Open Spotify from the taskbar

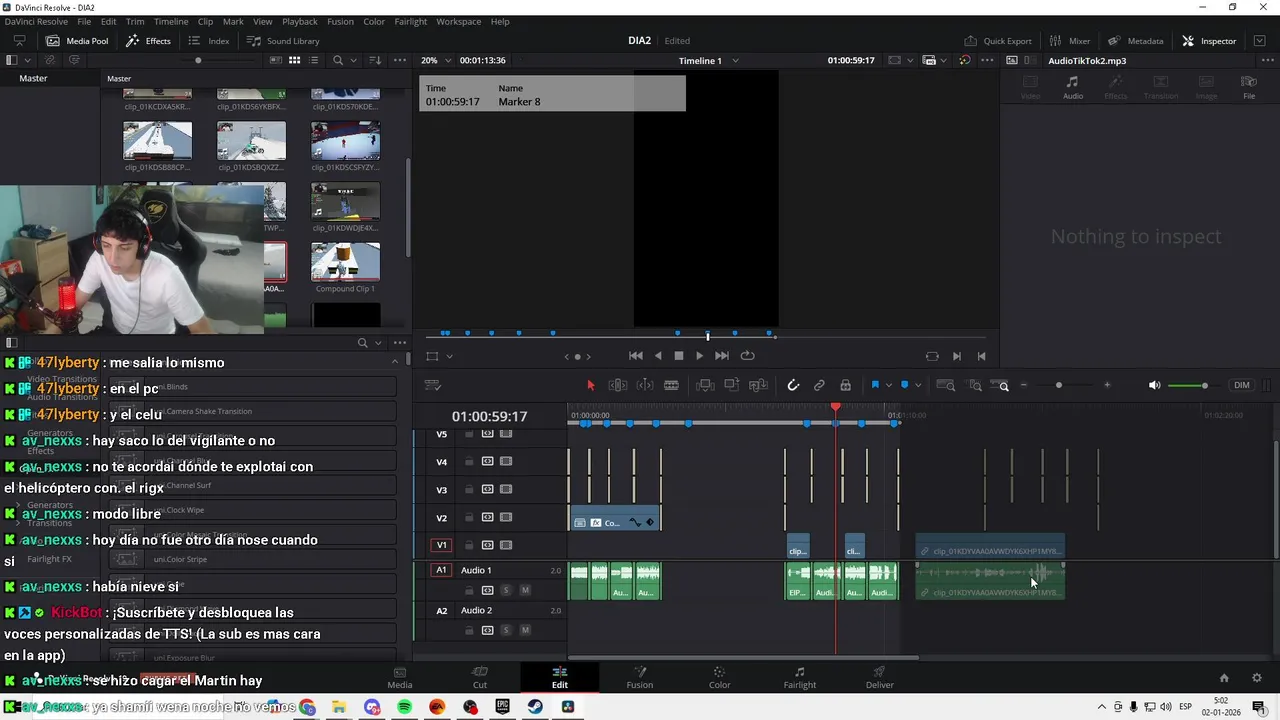pyautogui.click(x=405, y=707)
